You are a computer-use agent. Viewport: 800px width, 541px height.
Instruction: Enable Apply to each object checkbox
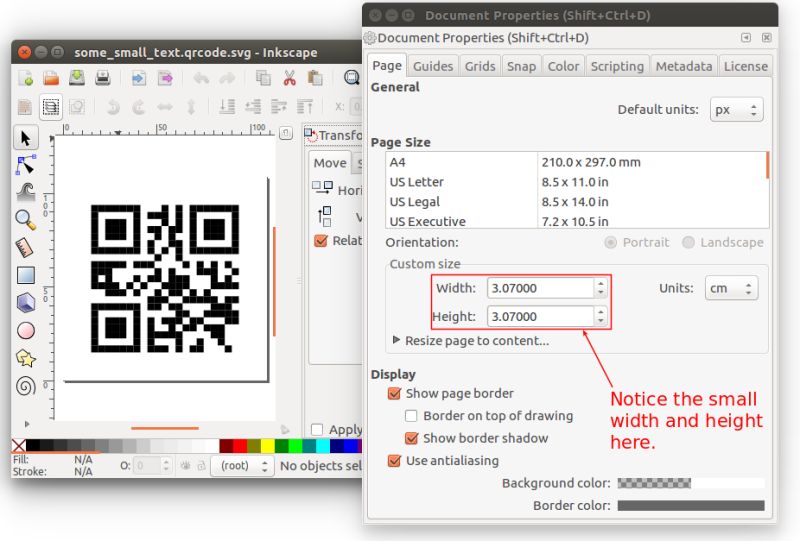317,430
